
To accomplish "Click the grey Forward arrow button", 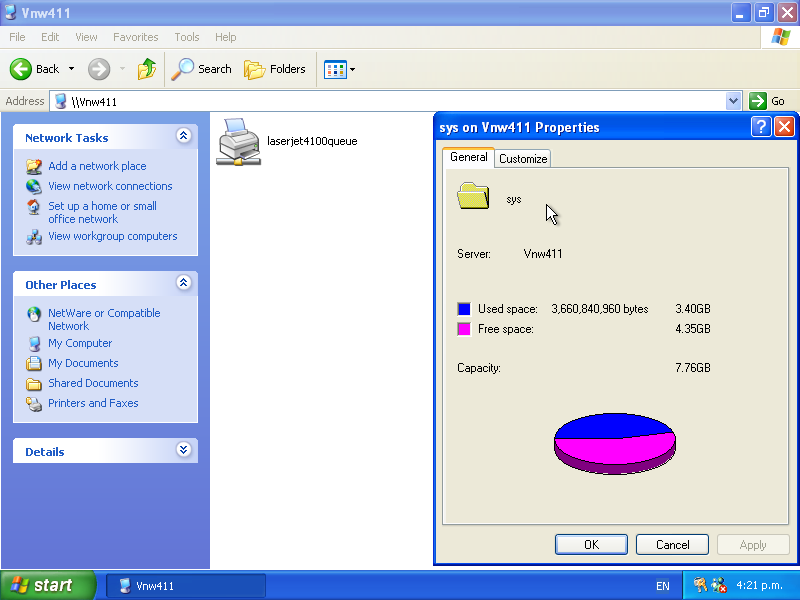I will tap(99, 69).
